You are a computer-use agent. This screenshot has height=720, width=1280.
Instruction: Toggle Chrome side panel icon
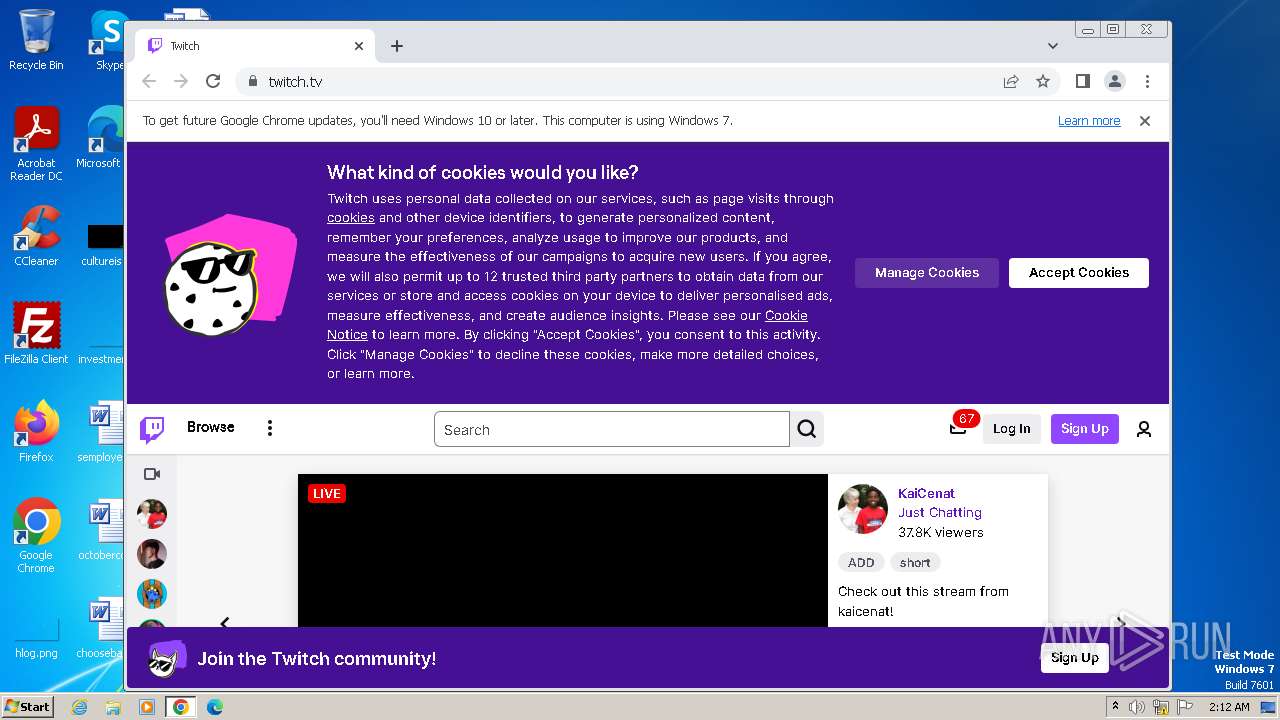[1083, 81]
